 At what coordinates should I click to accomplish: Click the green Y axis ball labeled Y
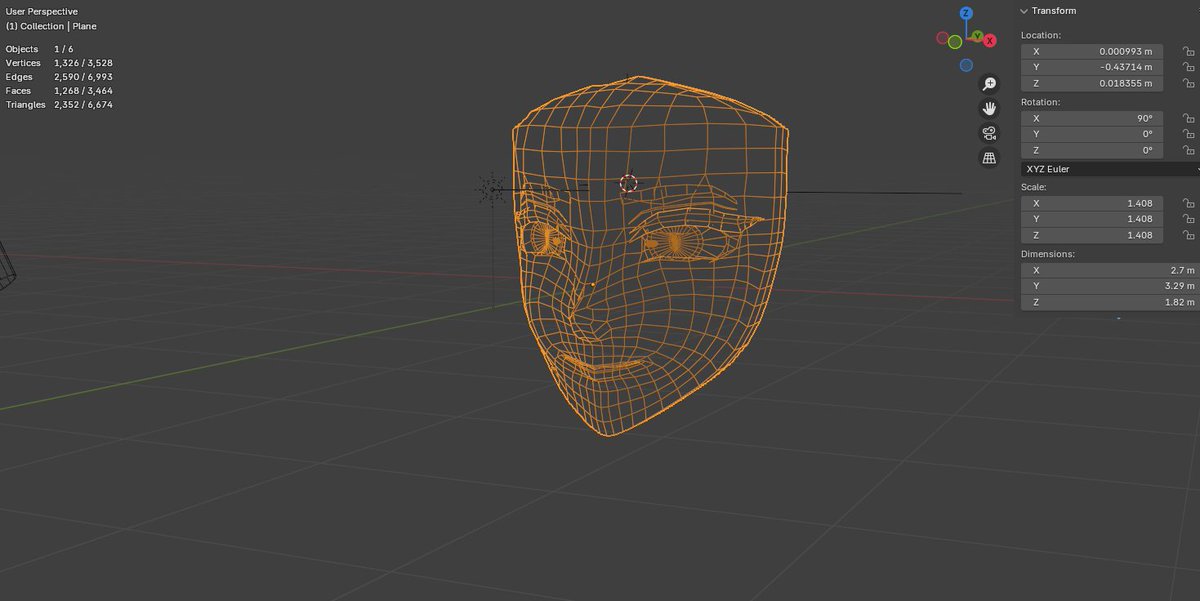coord(979,37)
